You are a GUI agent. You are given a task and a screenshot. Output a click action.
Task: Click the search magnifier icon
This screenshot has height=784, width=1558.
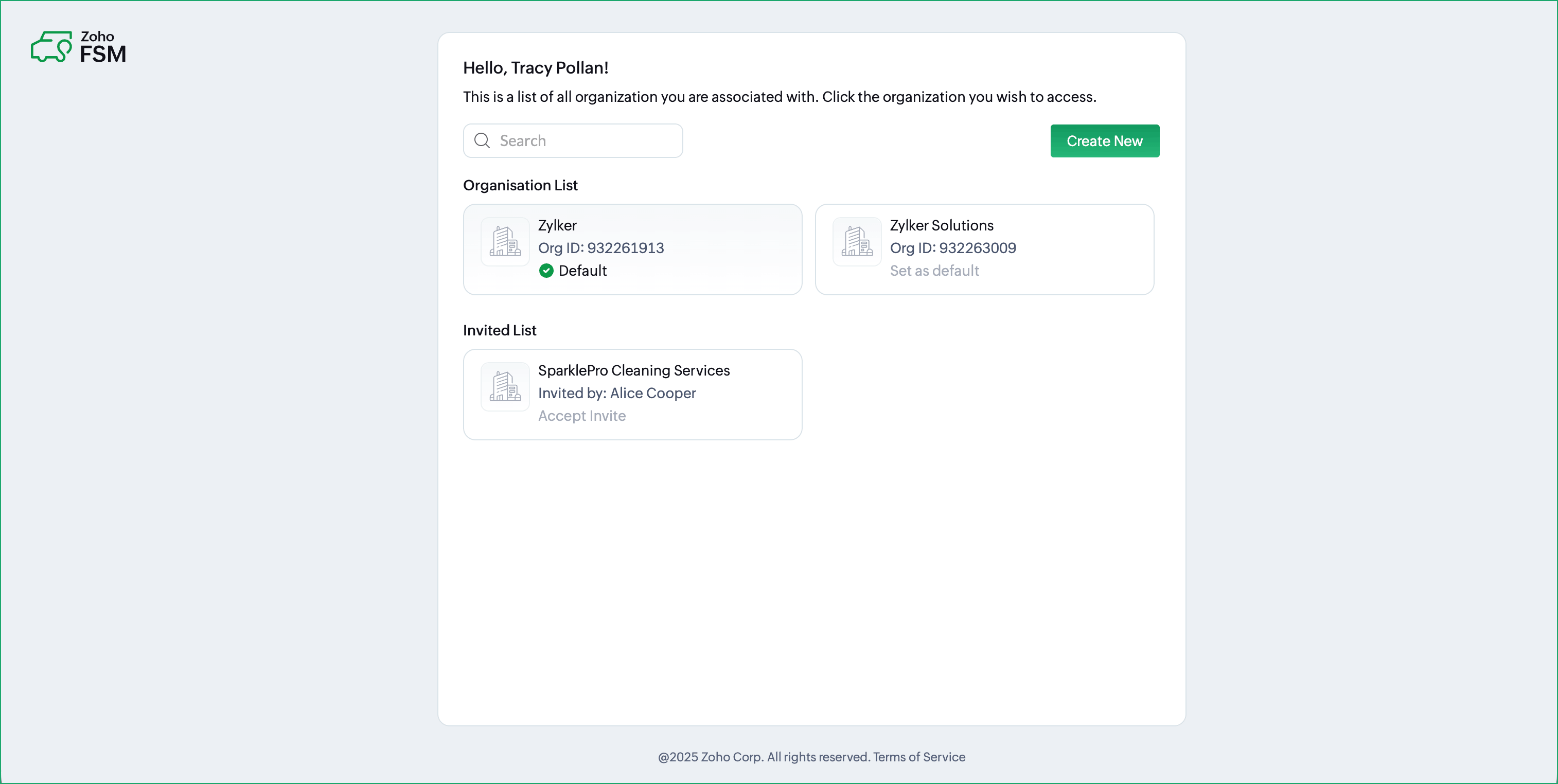[482, 141]
